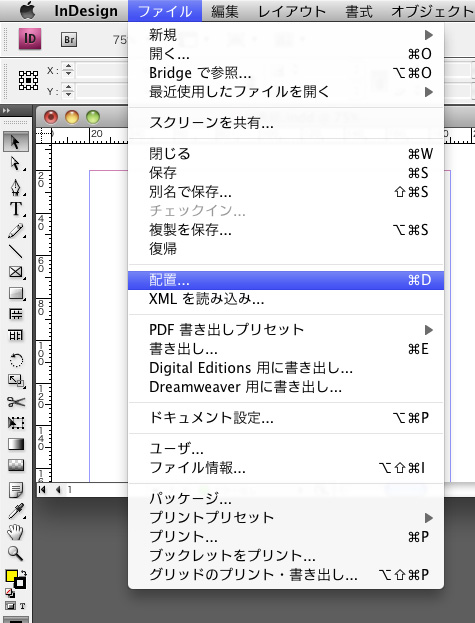This screenshot has width=475, height=623.
Task: Choose 別名で保存... menu item
Action: pos(286,192)
